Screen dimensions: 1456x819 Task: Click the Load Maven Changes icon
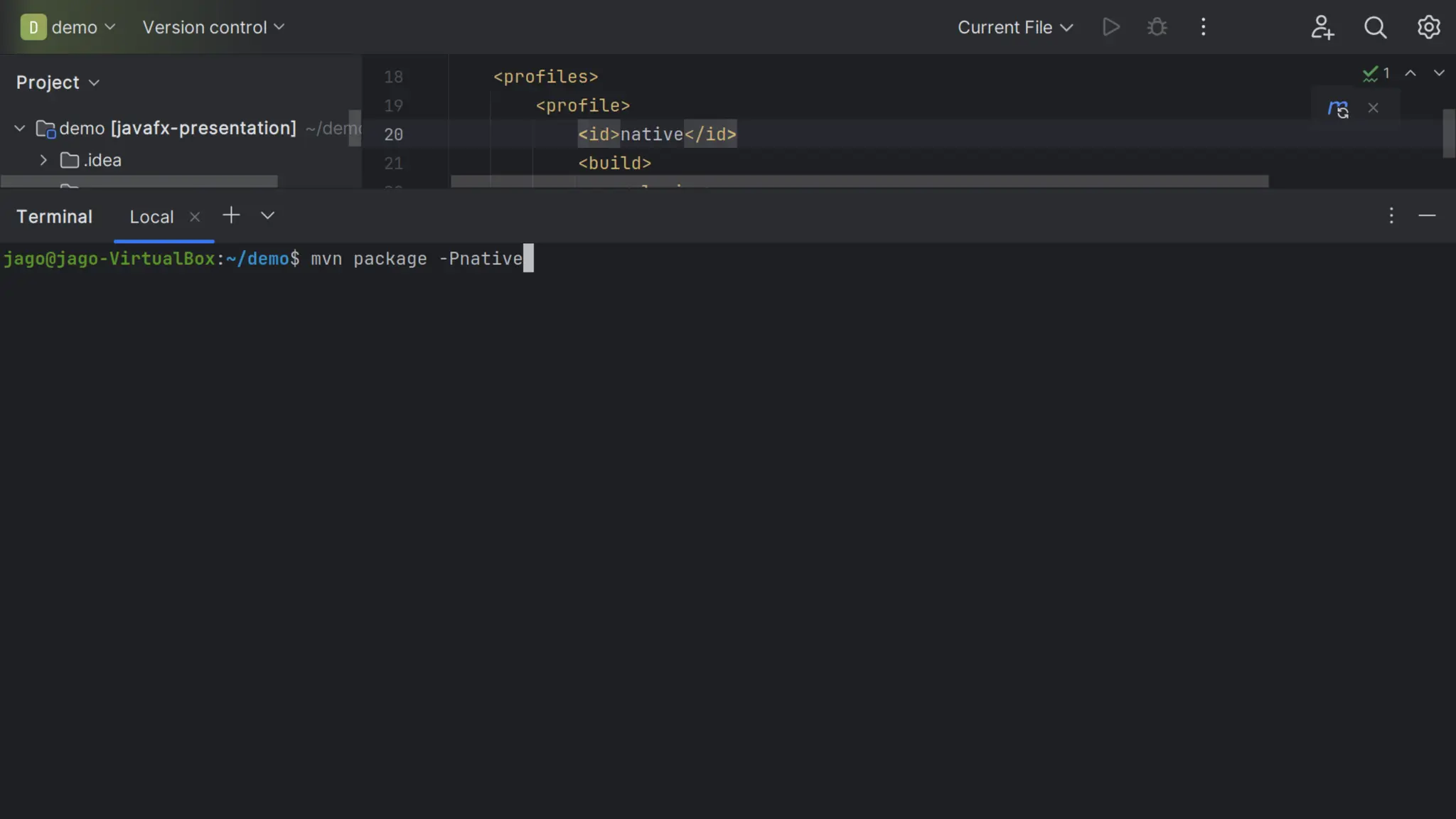(1338, 109)
